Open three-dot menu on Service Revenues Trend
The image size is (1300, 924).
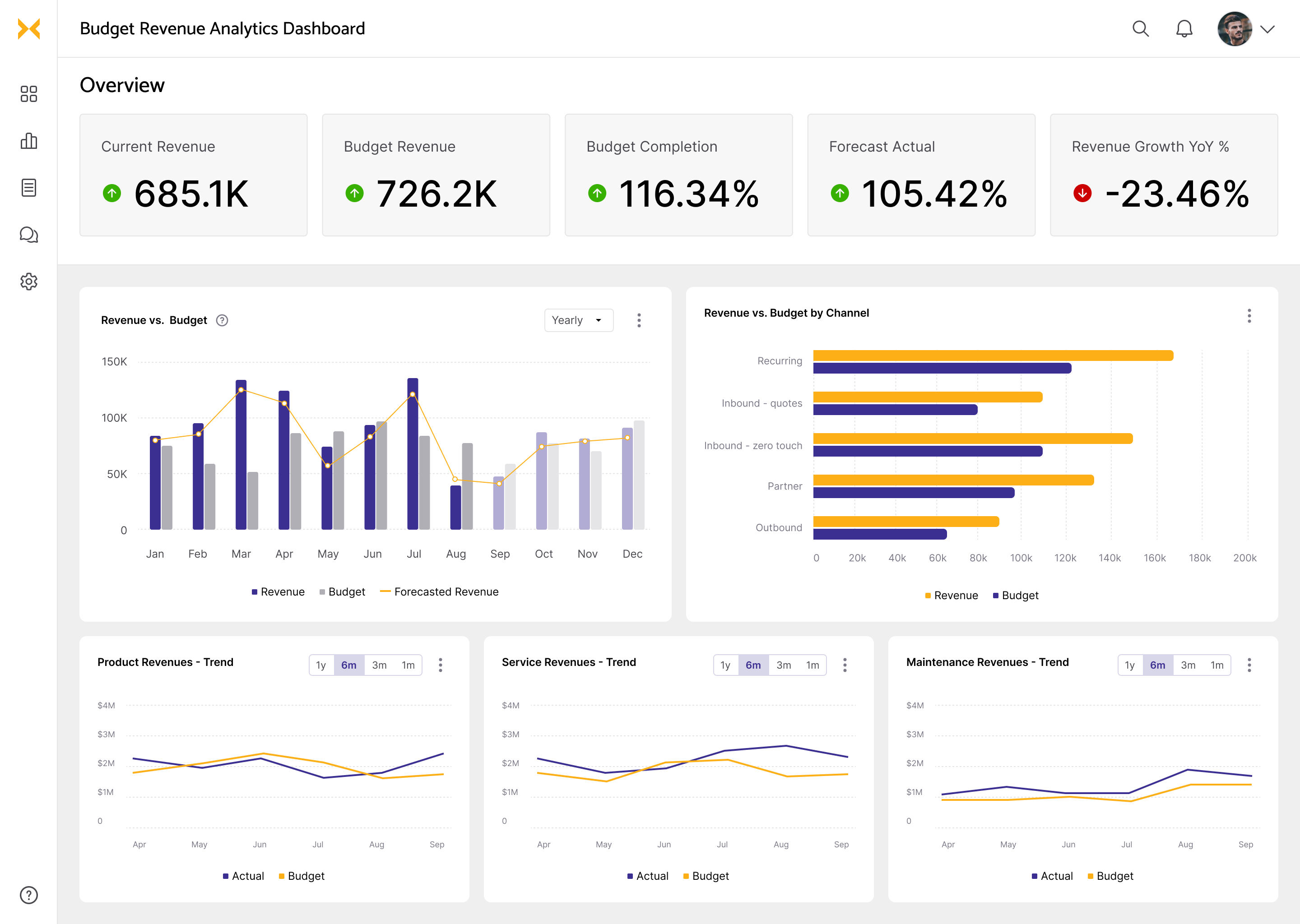tap(845, 665)
